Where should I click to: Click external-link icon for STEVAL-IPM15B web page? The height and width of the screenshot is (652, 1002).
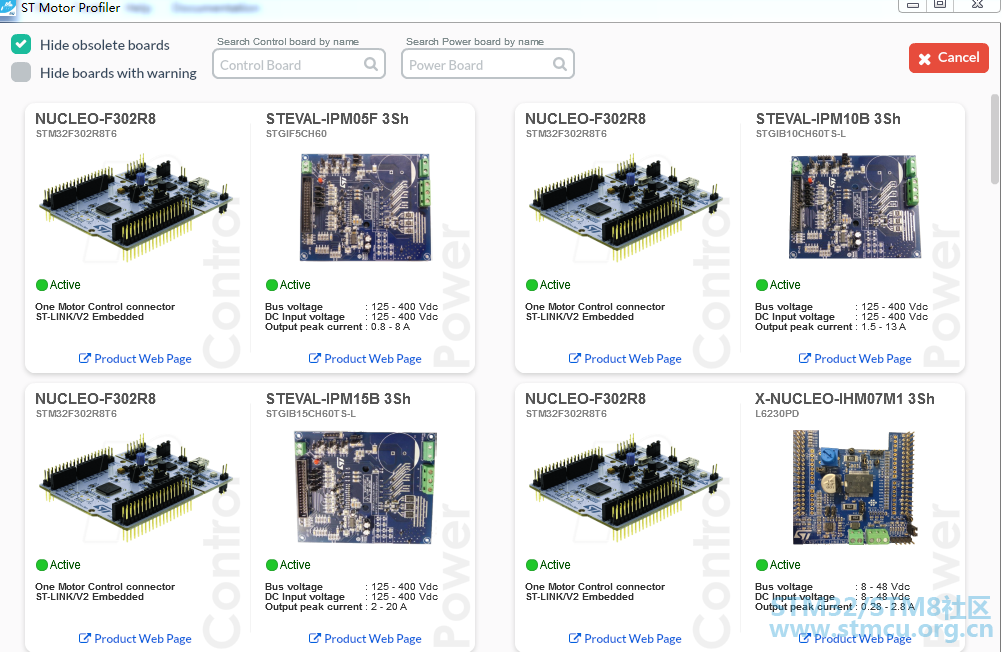tap(314, 638)
